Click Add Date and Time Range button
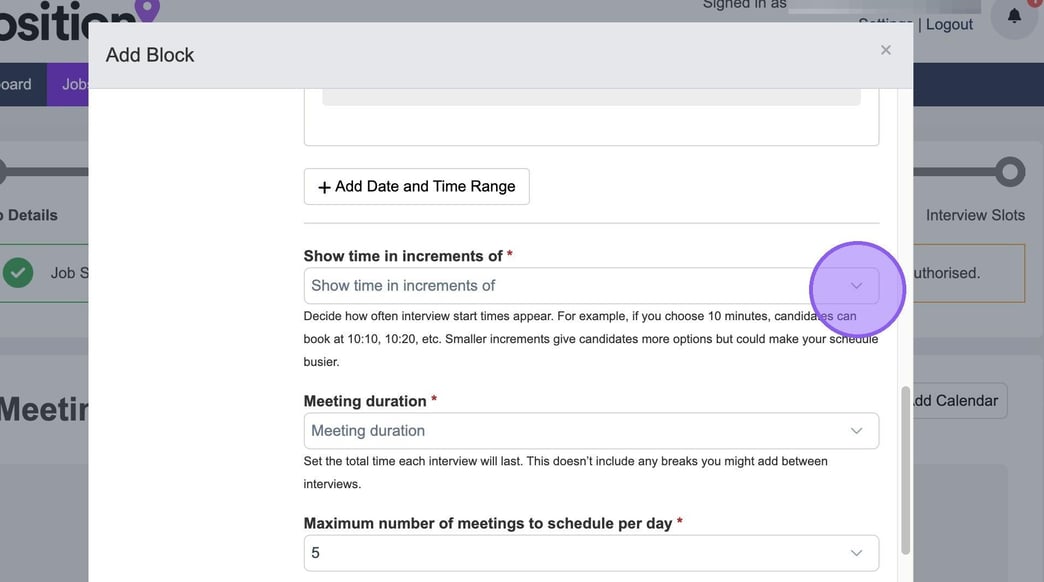Viewport: 1044px width, 582px height. [x=416, y=186]
